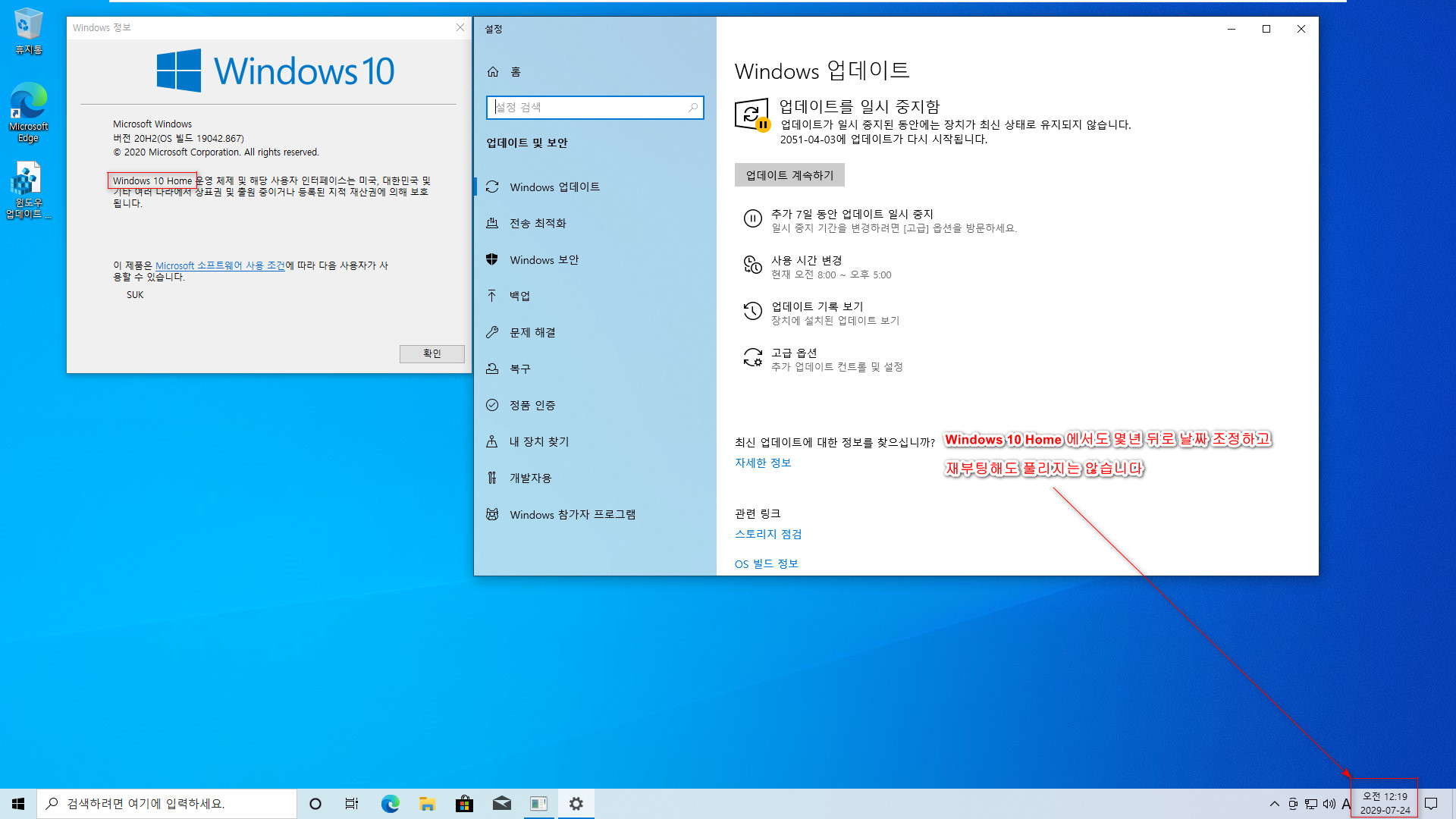Close the Windows 정보 dialog
The height and width of the screenshot is (819, 1456).
tap(460, 28)
